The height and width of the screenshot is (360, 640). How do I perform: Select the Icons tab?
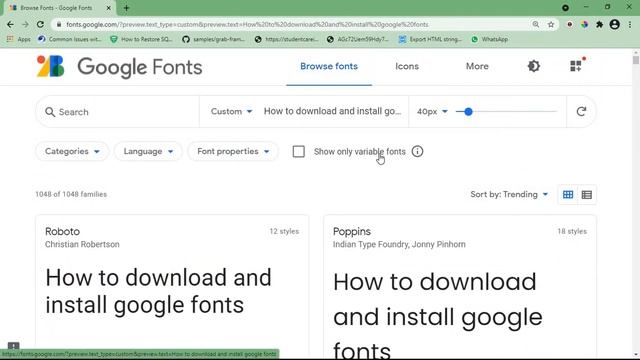tap(407, 66)
